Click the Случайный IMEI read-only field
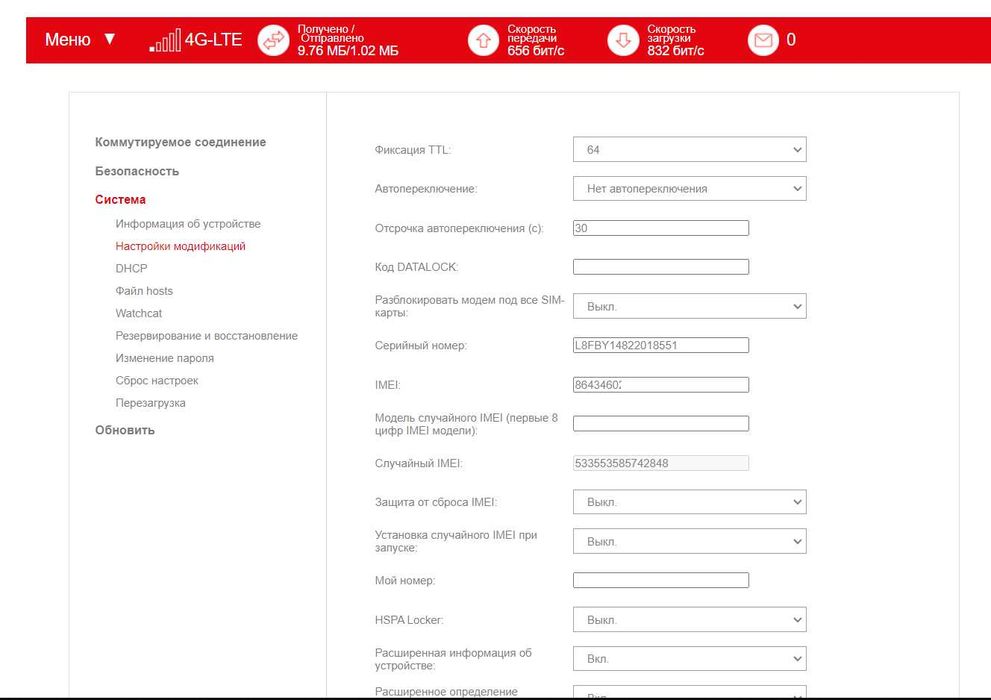 (661, 463)
